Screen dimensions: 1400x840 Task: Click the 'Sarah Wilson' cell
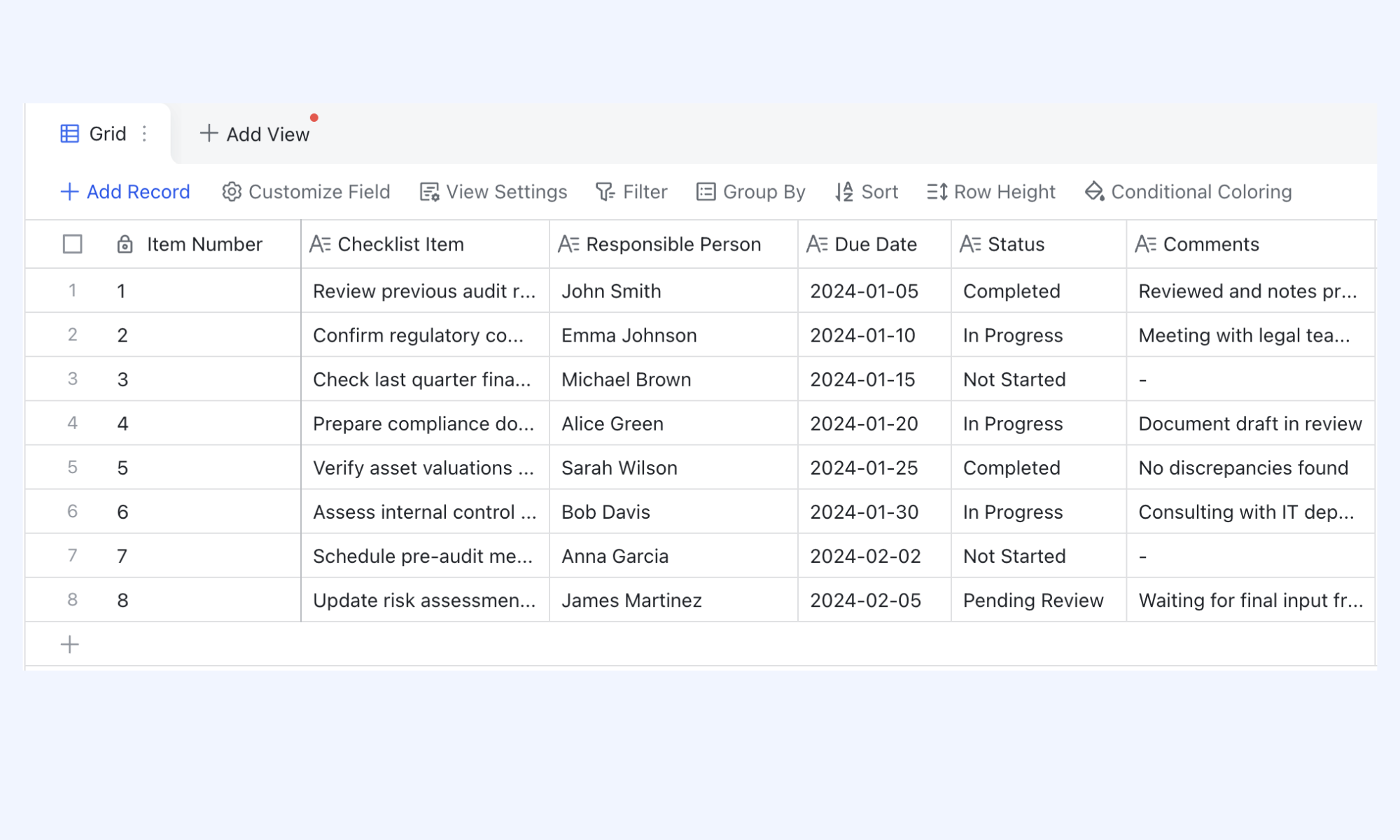(673, 468)
